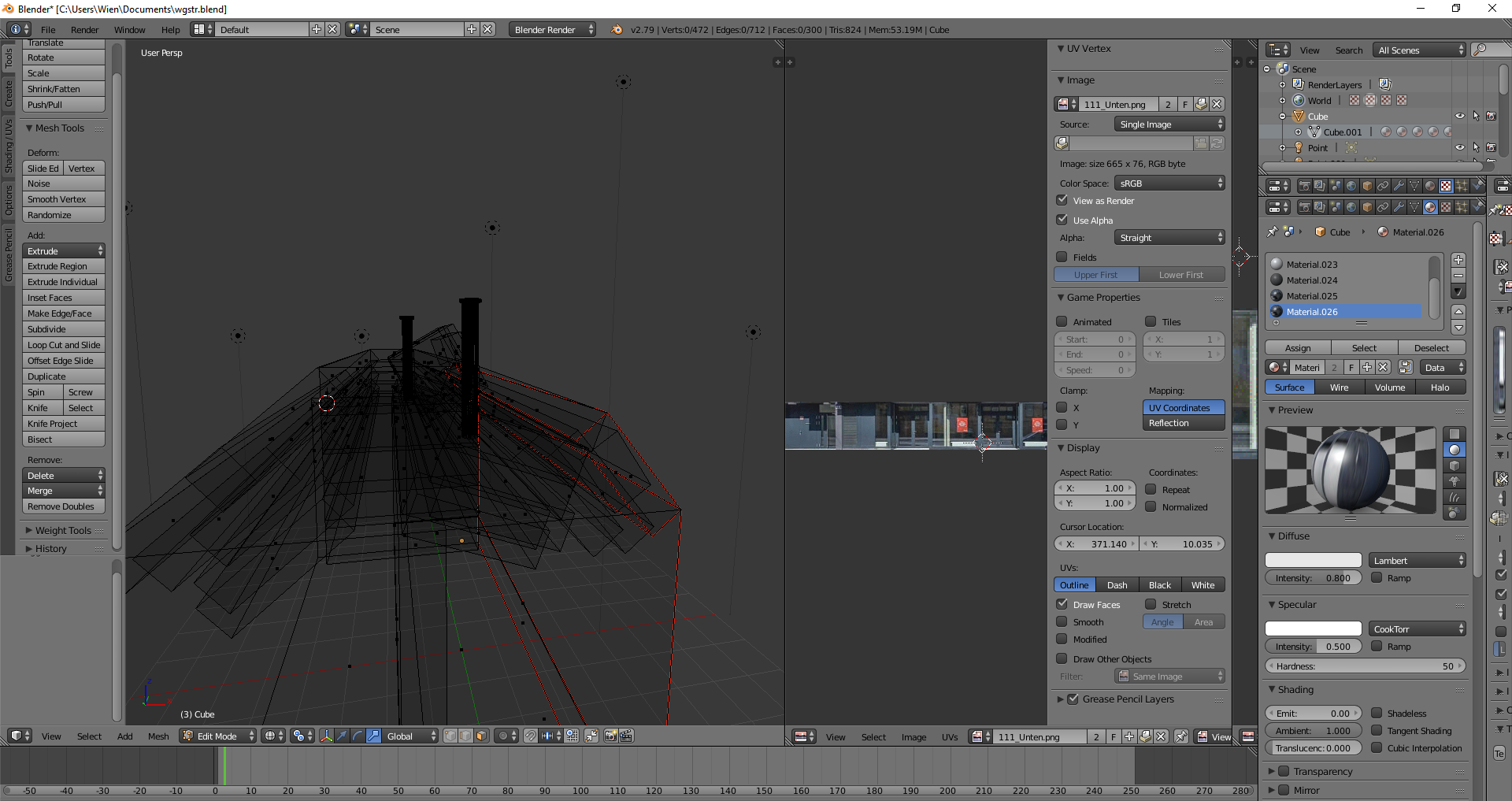
Task: Click the Assign button
Action: 1298,348
